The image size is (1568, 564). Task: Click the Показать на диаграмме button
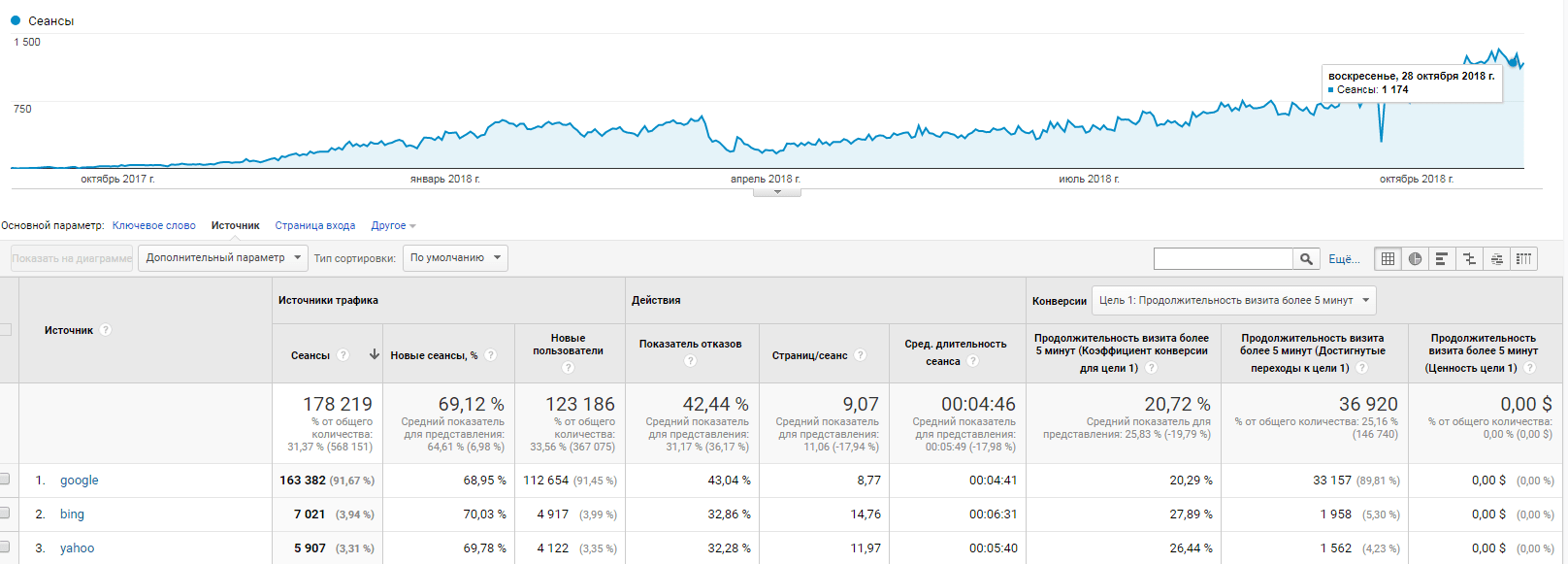point(72,258)
